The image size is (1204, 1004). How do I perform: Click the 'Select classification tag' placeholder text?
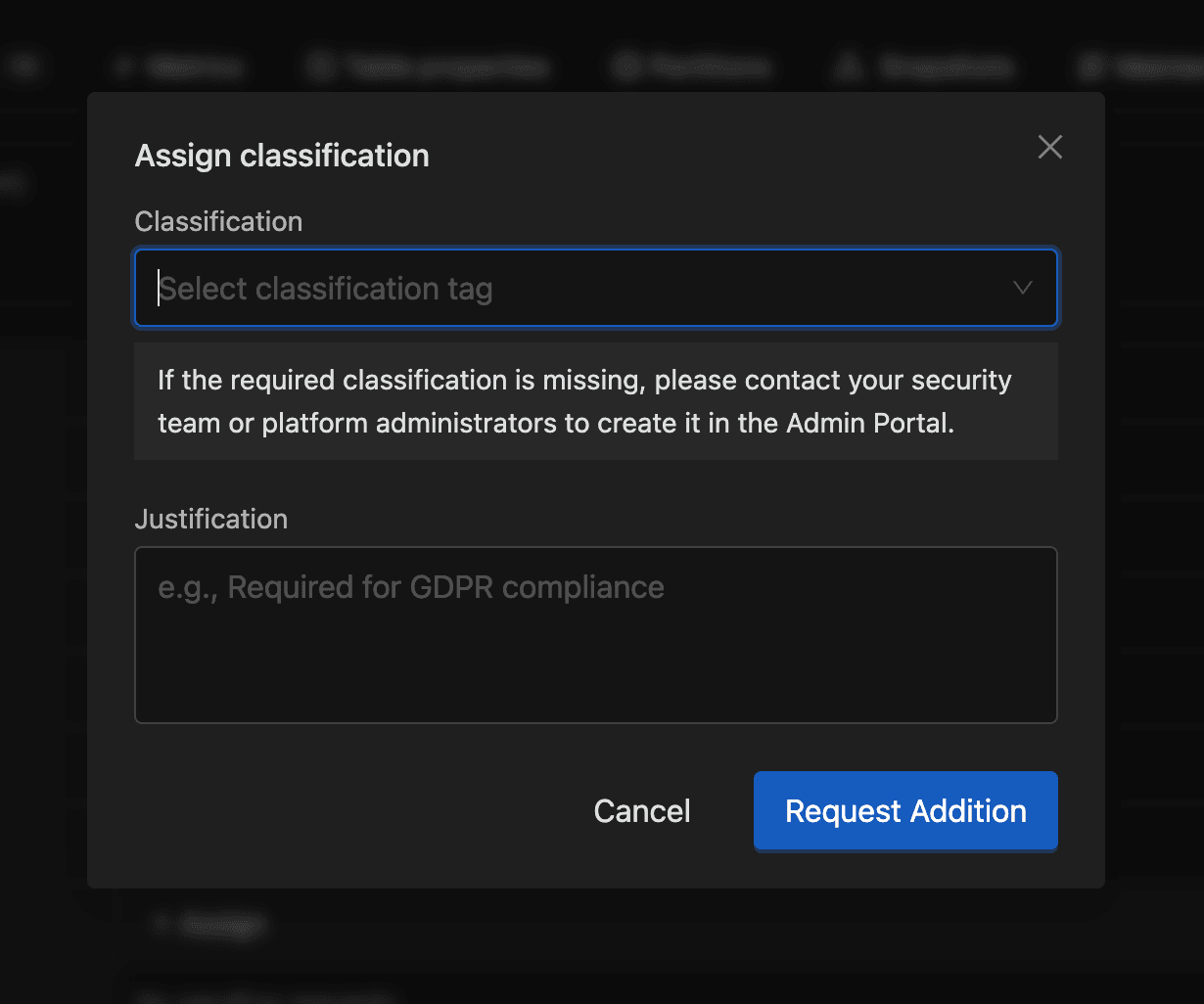[x=326, y=289]
